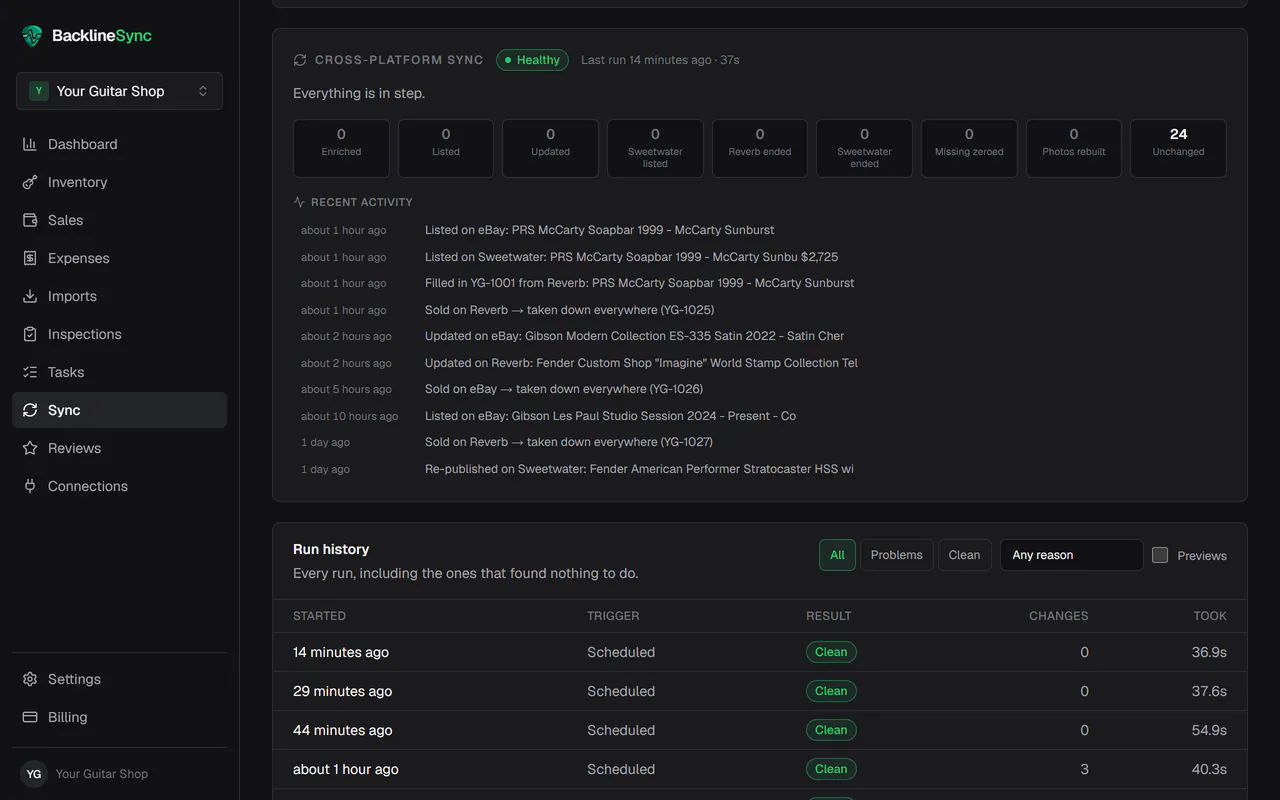Click the Sync arrows icon in sidebar
The width and height of the screenshot is (1280, 800).
30,410
